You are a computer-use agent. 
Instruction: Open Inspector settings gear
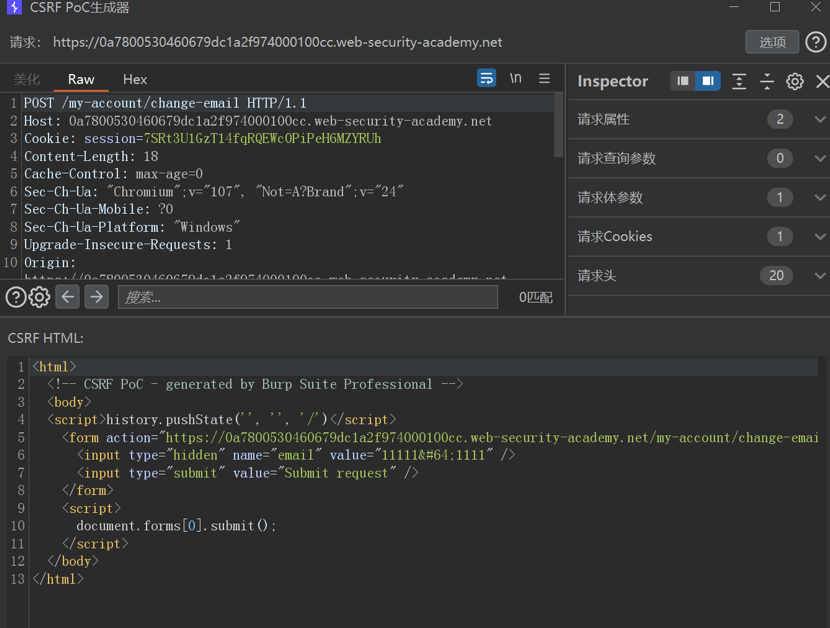pyautogui.click(x=795, y=81)
